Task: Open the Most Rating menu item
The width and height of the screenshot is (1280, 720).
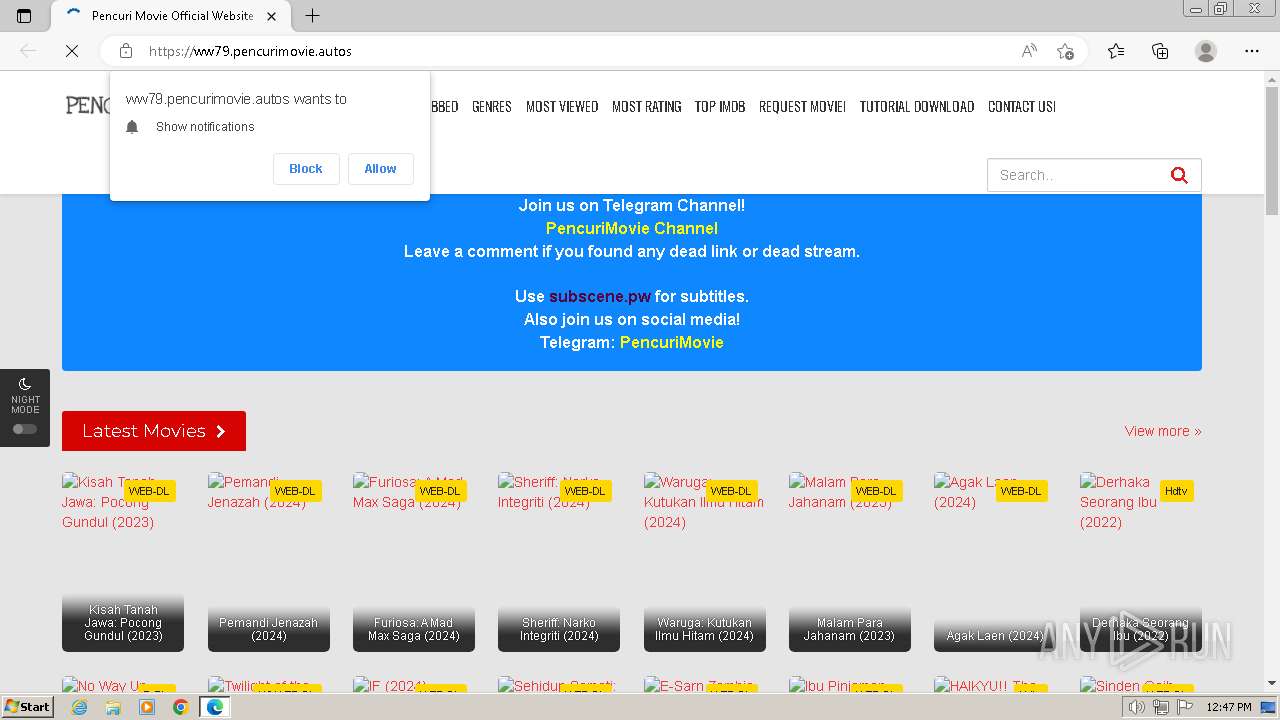Action: pos(646,107)
